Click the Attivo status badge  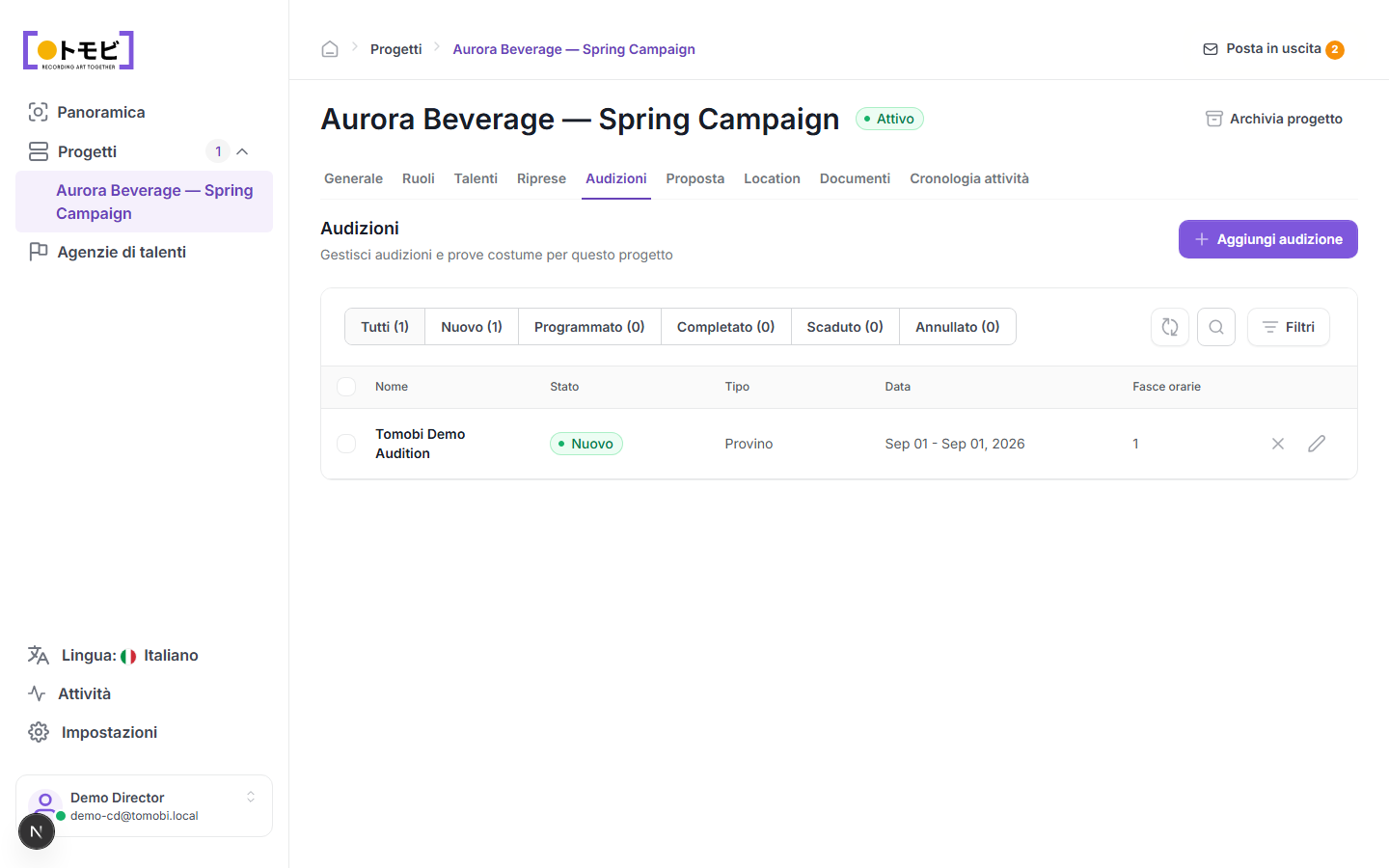(889, 119)
